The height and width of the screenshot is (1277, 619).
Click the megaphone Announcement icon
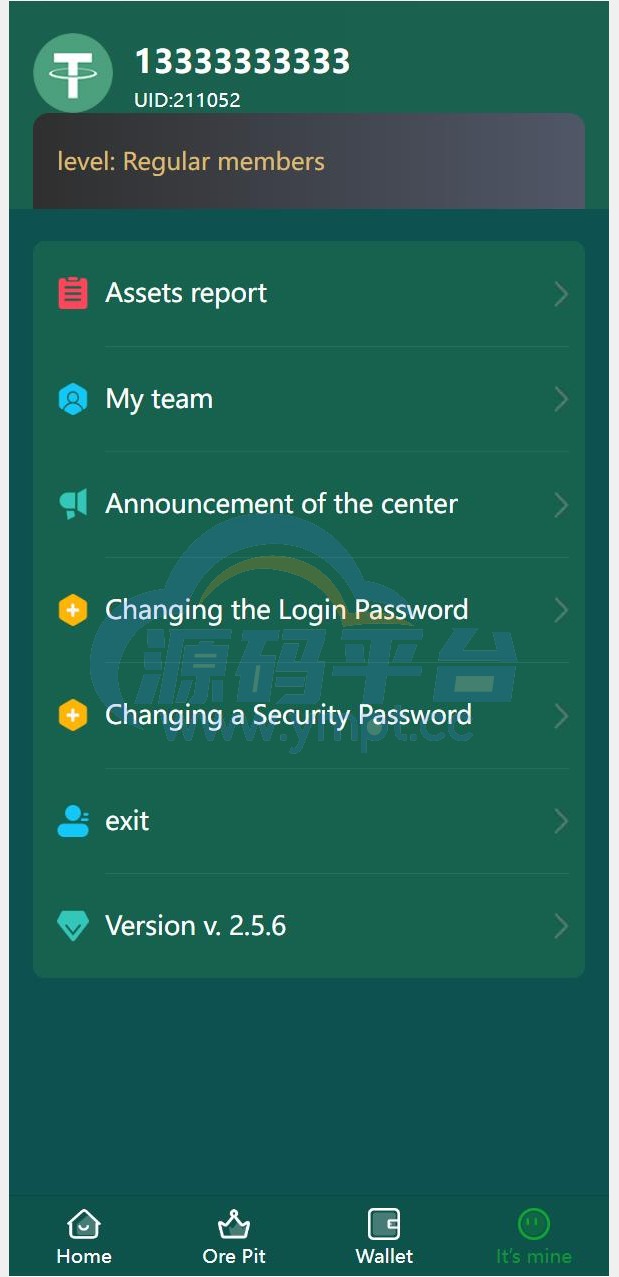coord(73,504)
